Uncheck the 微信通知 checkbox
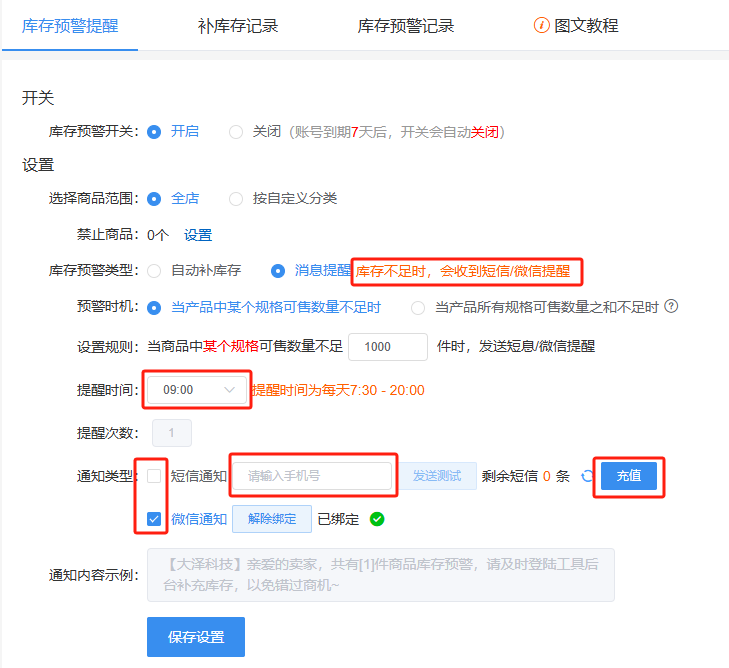Screen dimensions: 729x668 (154, 519)
